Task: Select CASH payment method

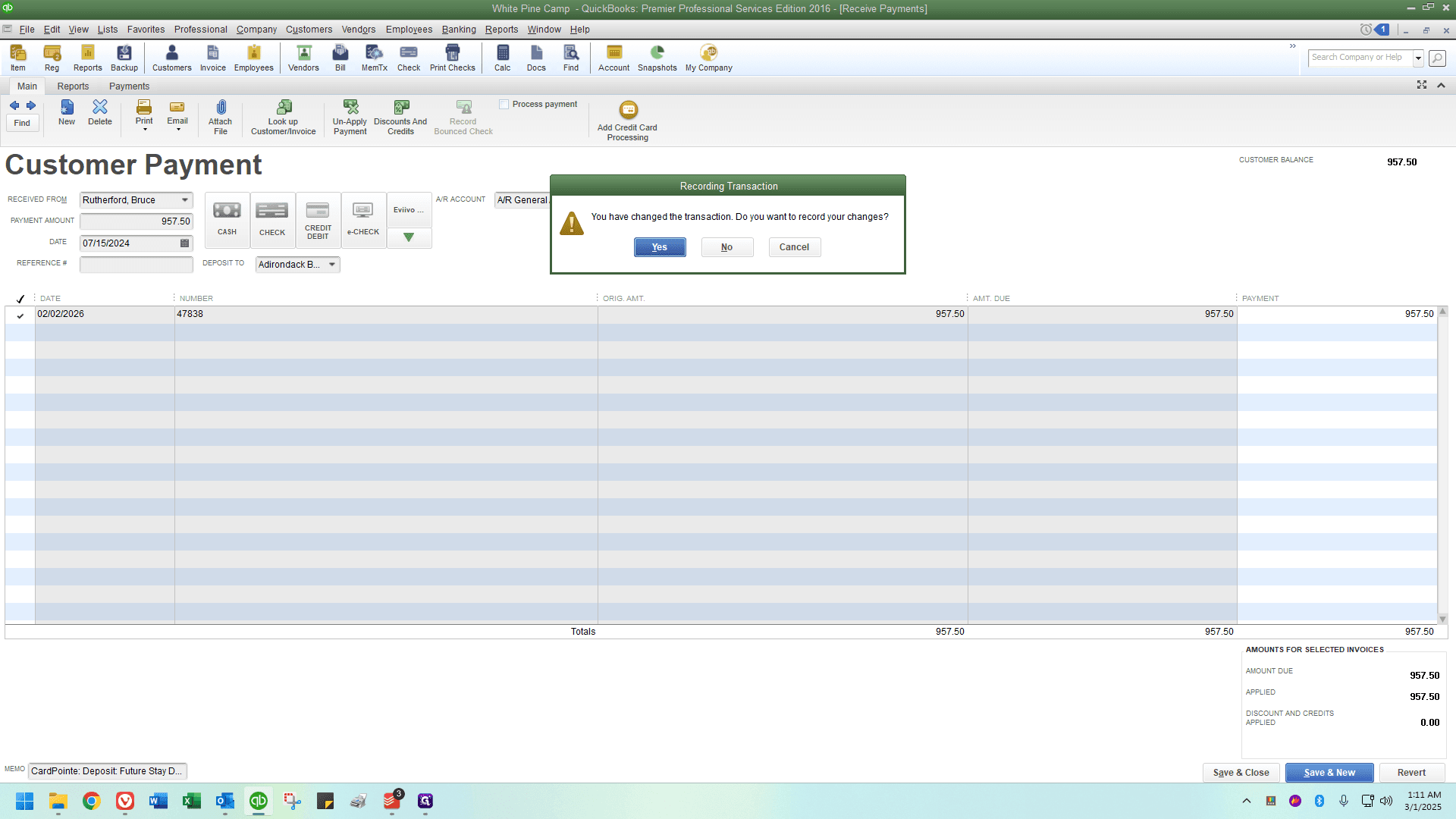Action: (227, 220)
